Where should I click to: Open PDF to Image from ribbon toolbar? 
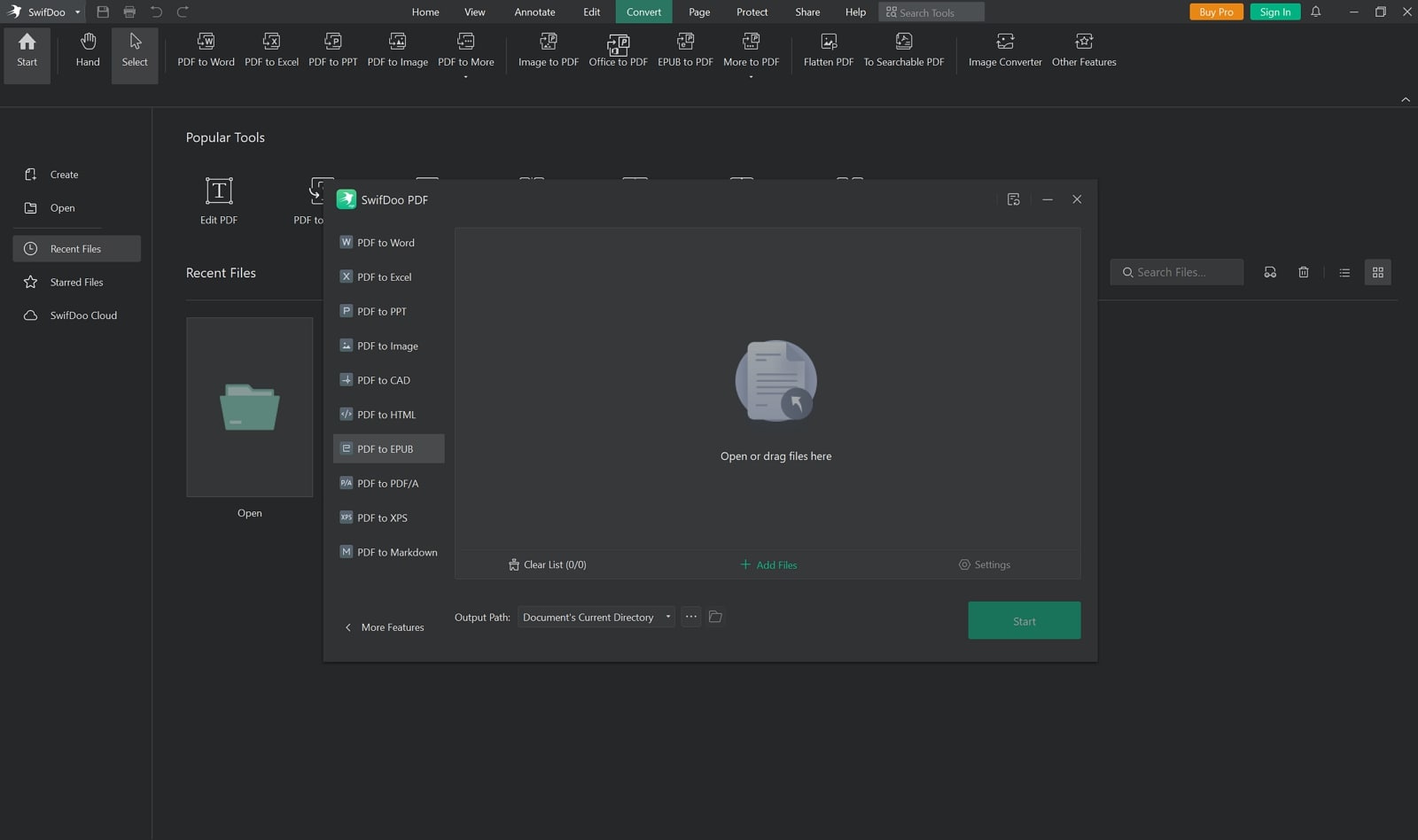click(398, 51)
